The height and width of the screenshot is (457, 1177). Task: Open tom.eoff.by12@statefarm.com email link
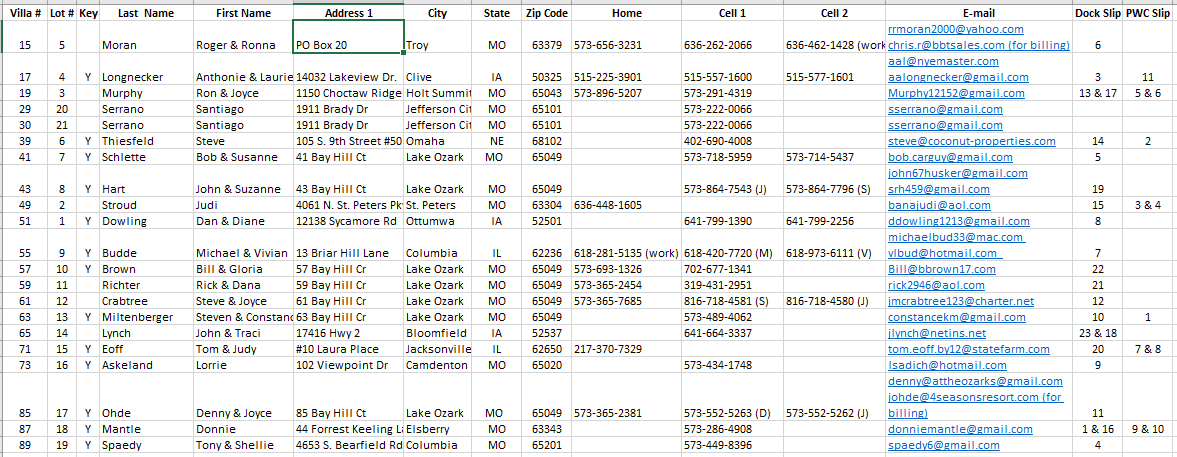971,349
